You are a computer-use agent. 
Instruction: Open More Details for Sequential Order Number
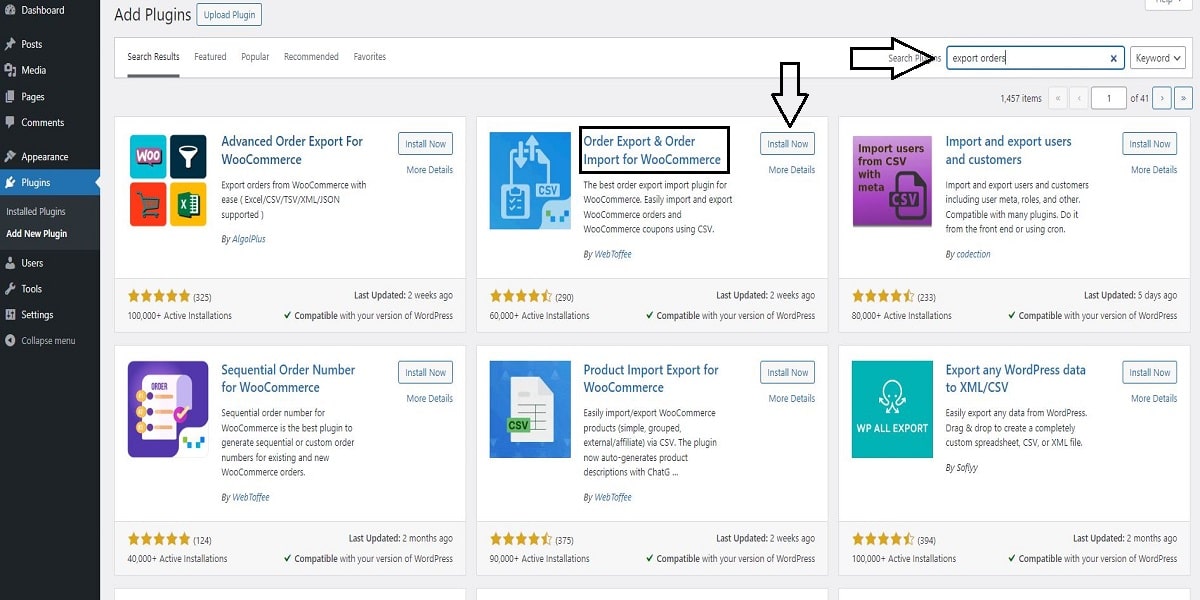click(x=429, y=398)
